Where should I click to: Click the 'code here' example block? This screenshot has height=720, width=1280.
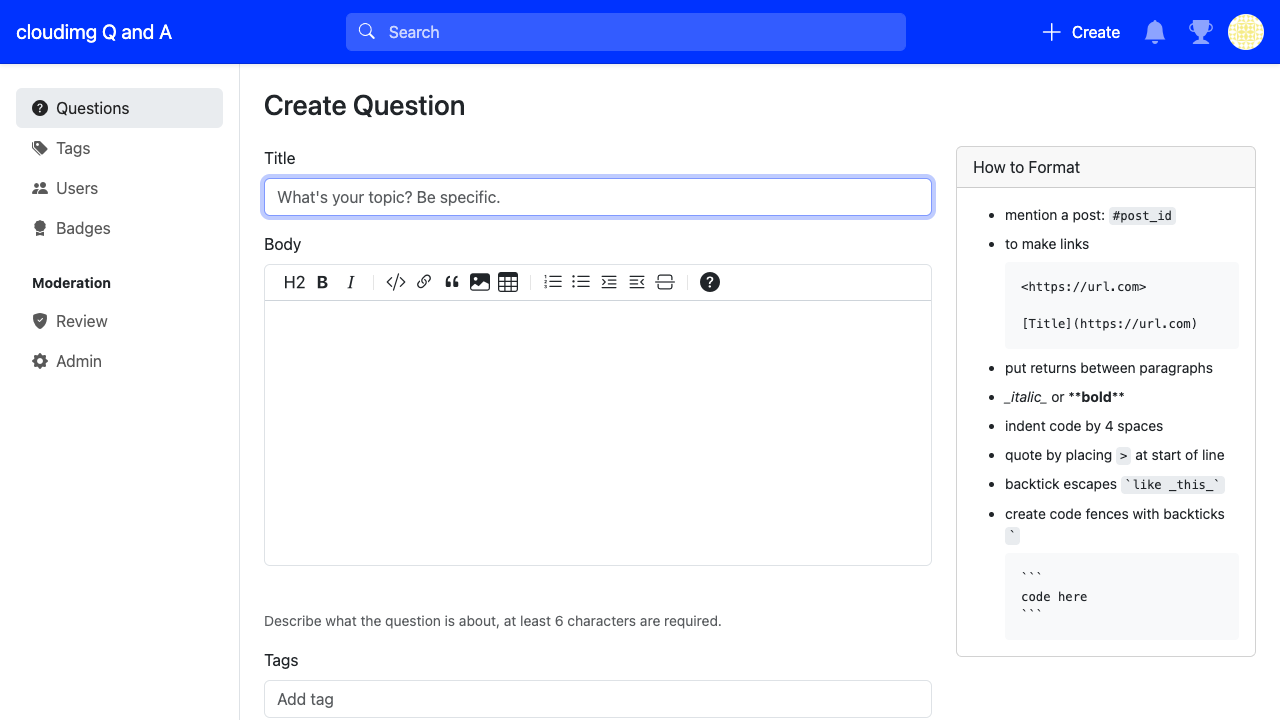click(x=1122, y=596)
